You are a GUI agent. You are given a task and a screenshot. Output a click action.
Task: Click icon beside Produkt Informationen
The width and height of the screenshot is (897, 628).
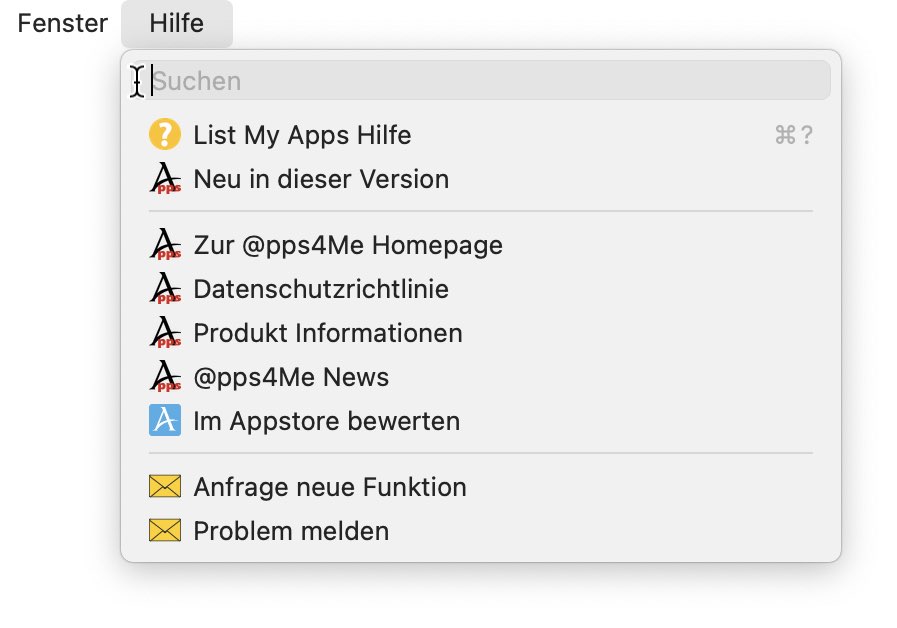click(x=165, y=332)
